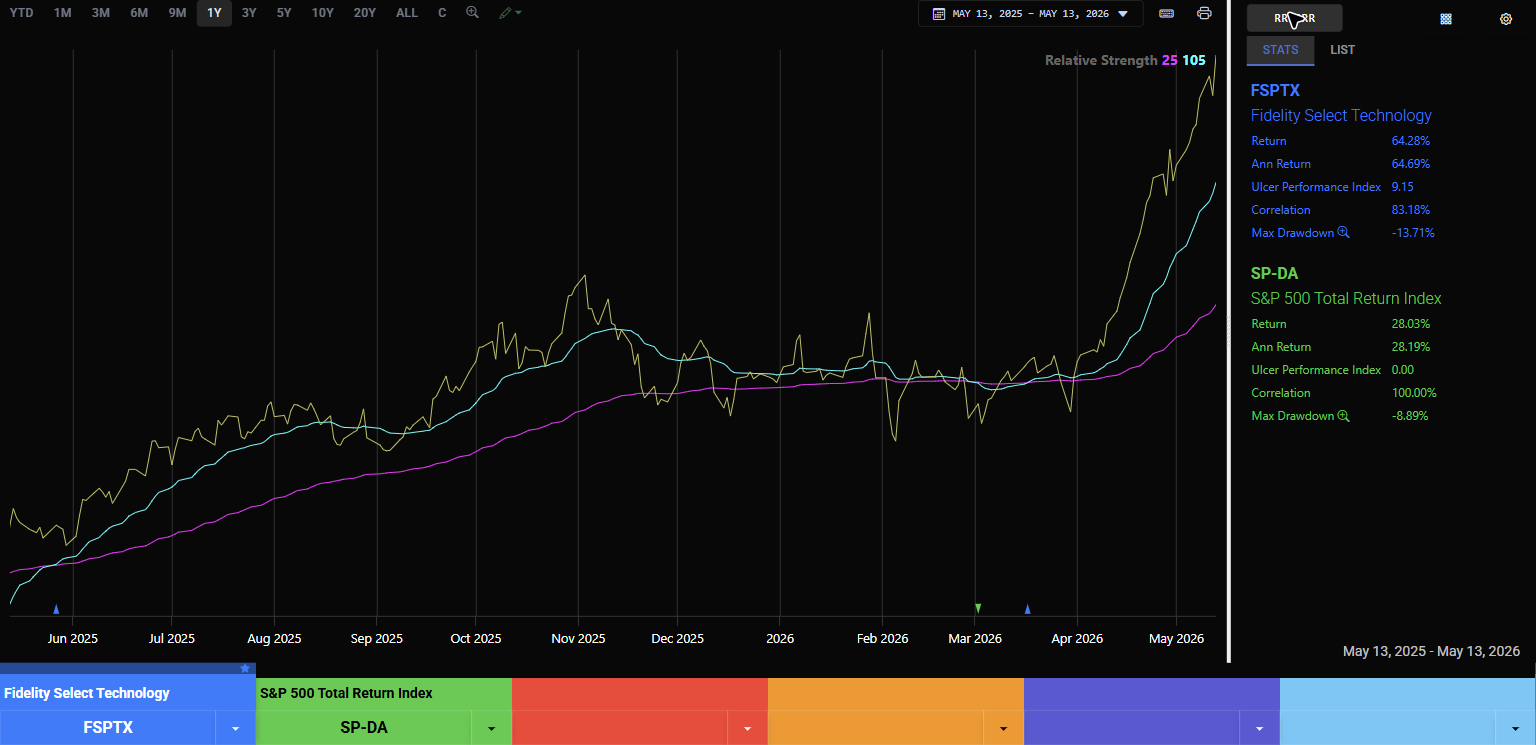The width and height of the screenshot is (1536, 745).
Task: Click the SP-DA symbol input field
Action: 364,728
